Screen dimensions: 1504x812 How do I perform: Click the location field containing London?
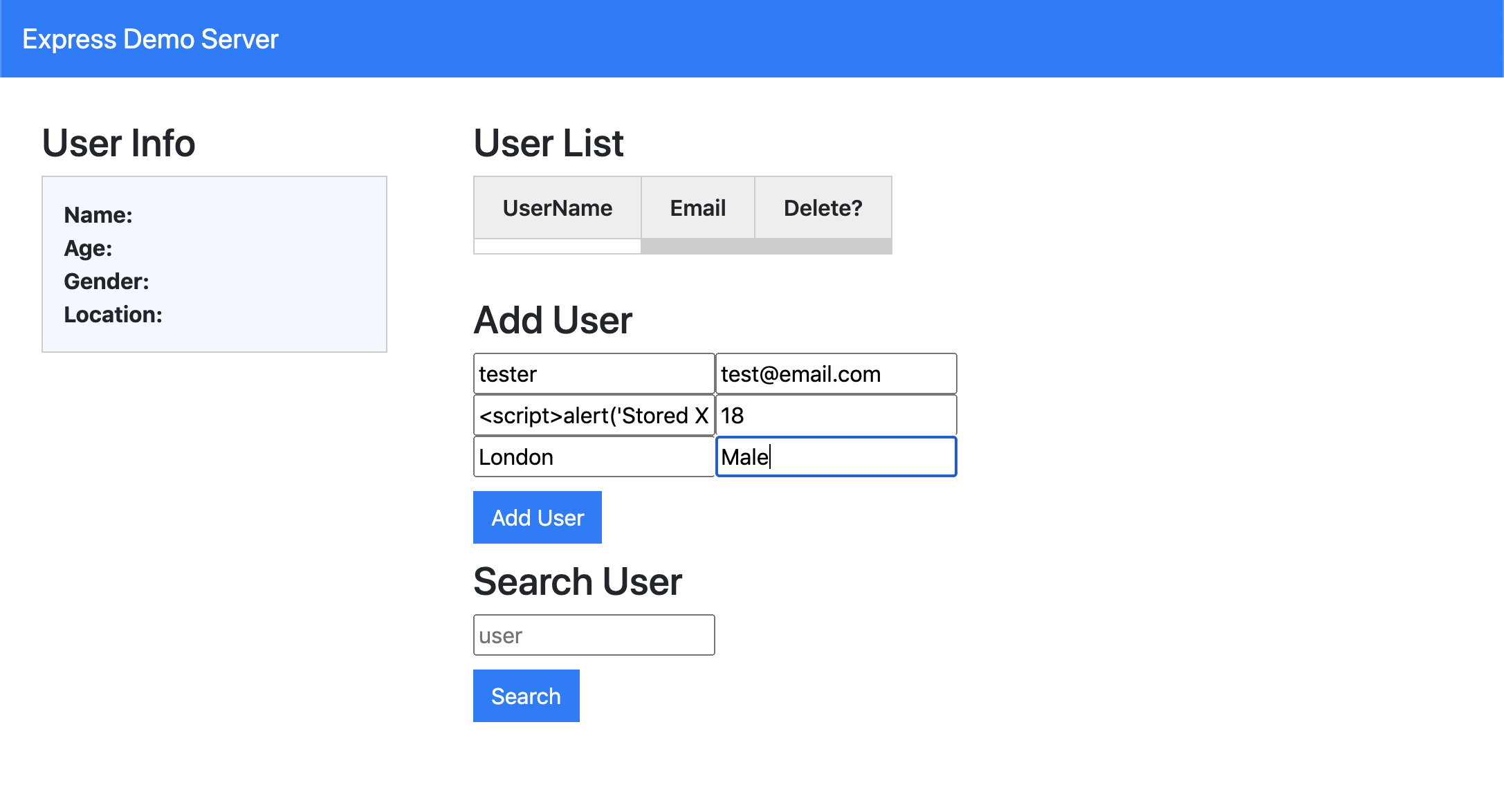click(594, 456)
